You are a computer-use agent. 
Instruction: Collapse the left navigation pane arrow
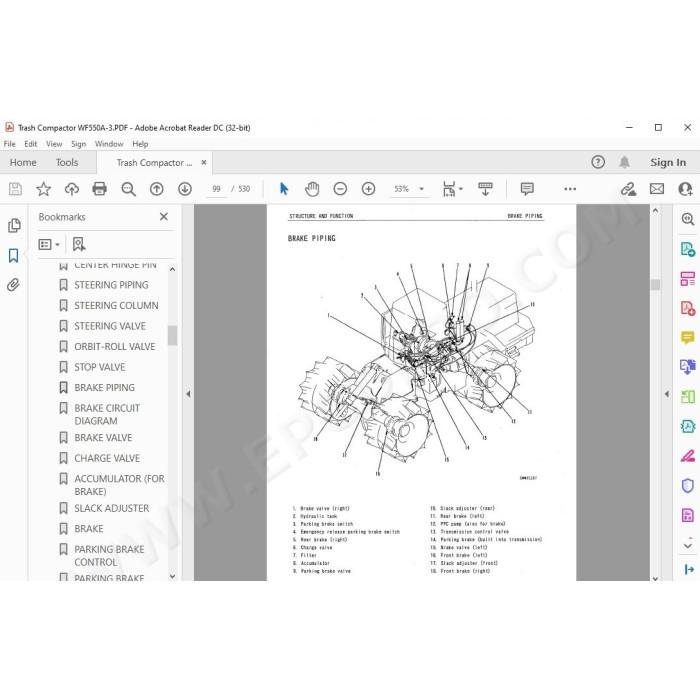188,394
